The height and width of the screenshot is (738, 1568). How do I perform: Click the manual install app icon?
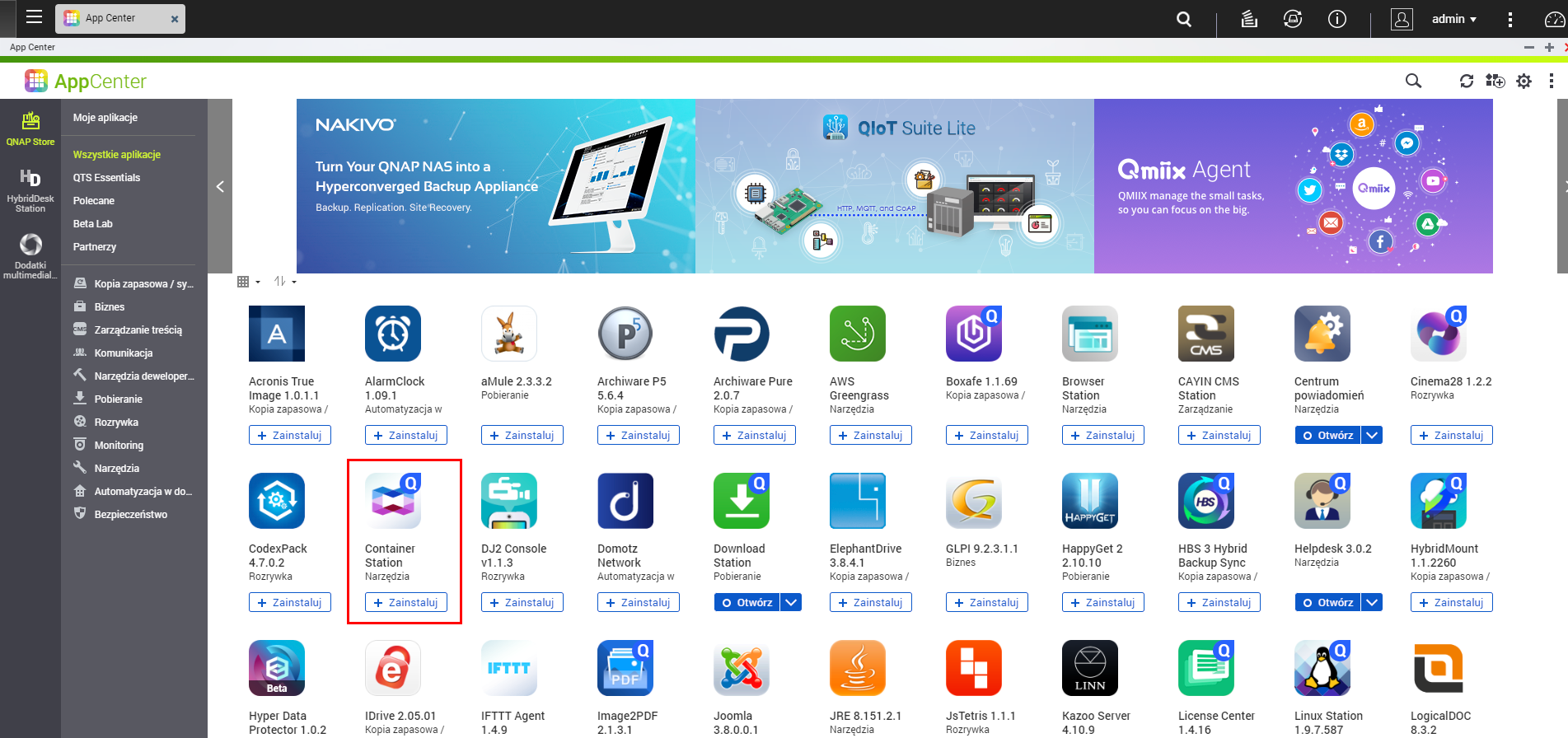point(1495,81)
